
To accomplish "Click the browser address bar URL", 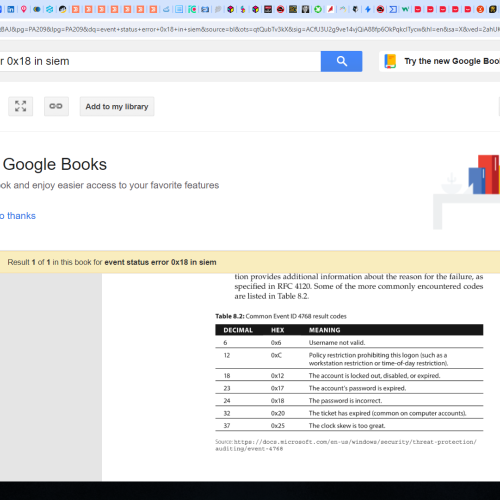I will tap(250, 29).
